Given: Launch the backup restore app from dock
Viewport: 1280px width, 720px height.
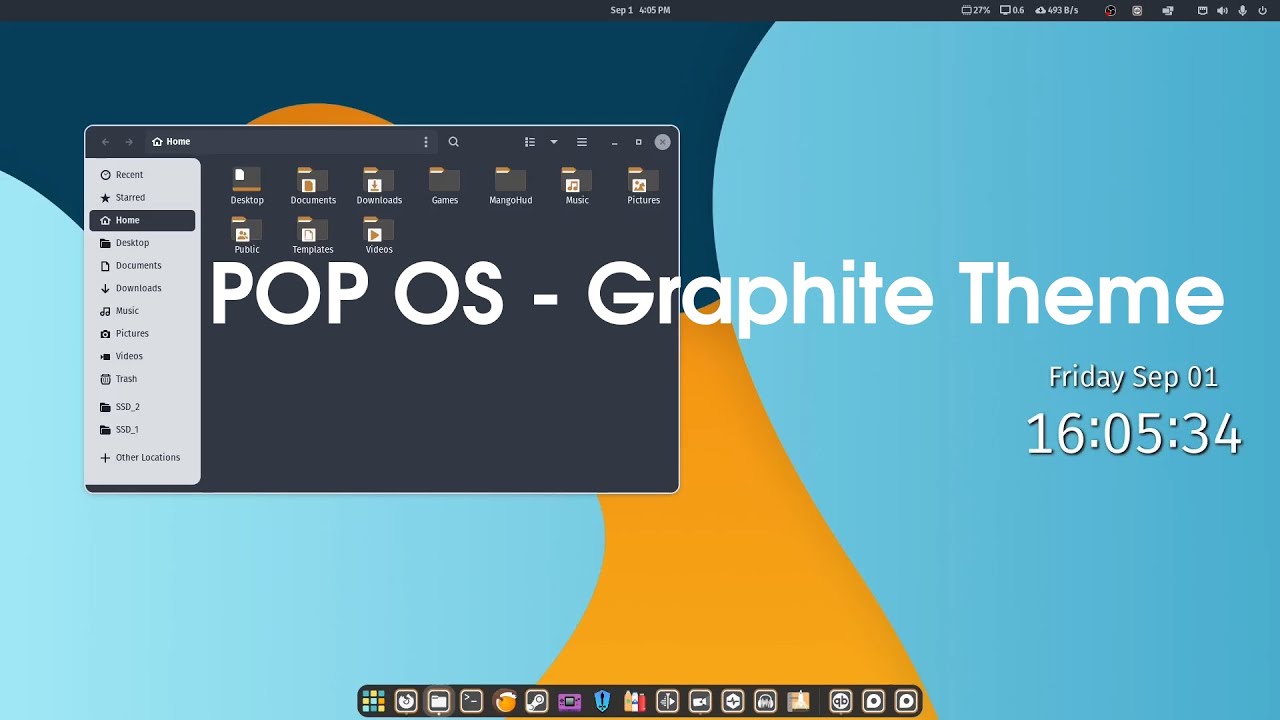Looking at the screenshot, I should tap(406, 701).
